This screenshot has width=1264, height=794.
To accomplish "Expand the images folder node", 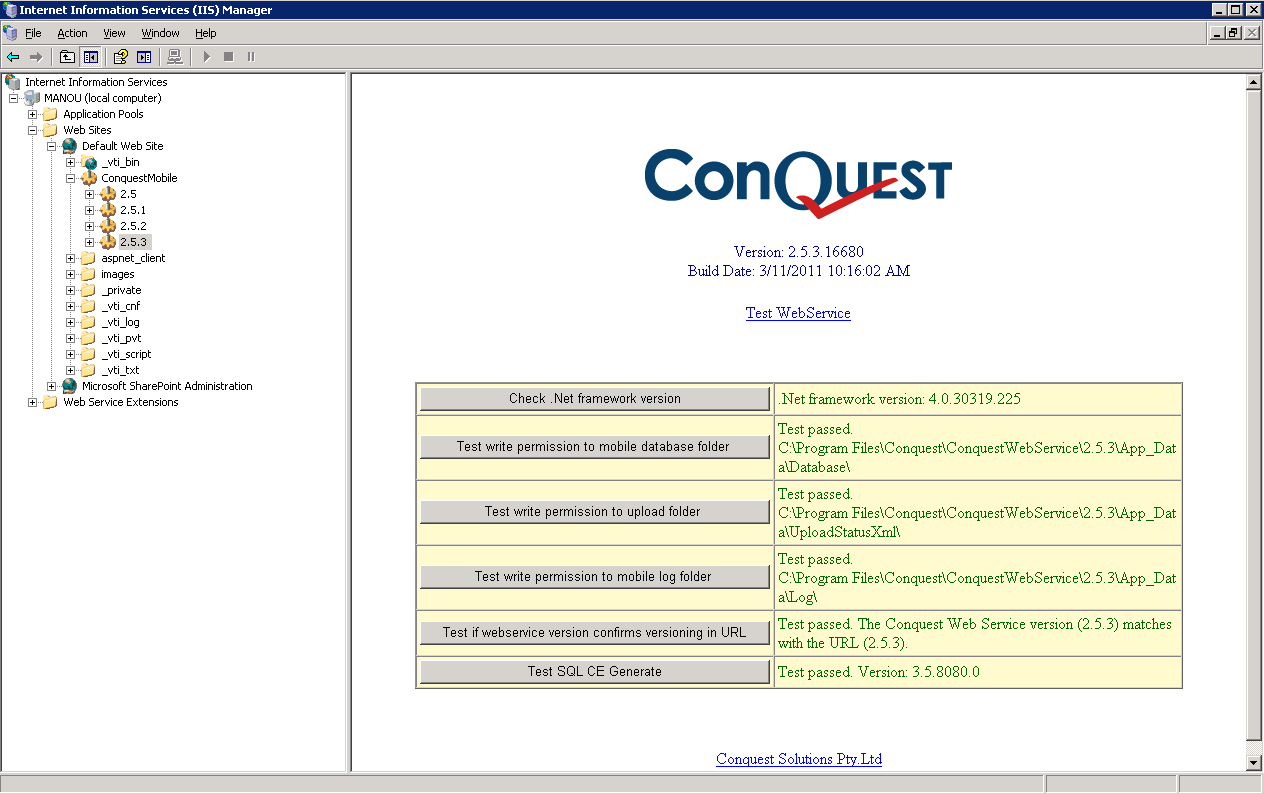I will (x=71, y=274).
